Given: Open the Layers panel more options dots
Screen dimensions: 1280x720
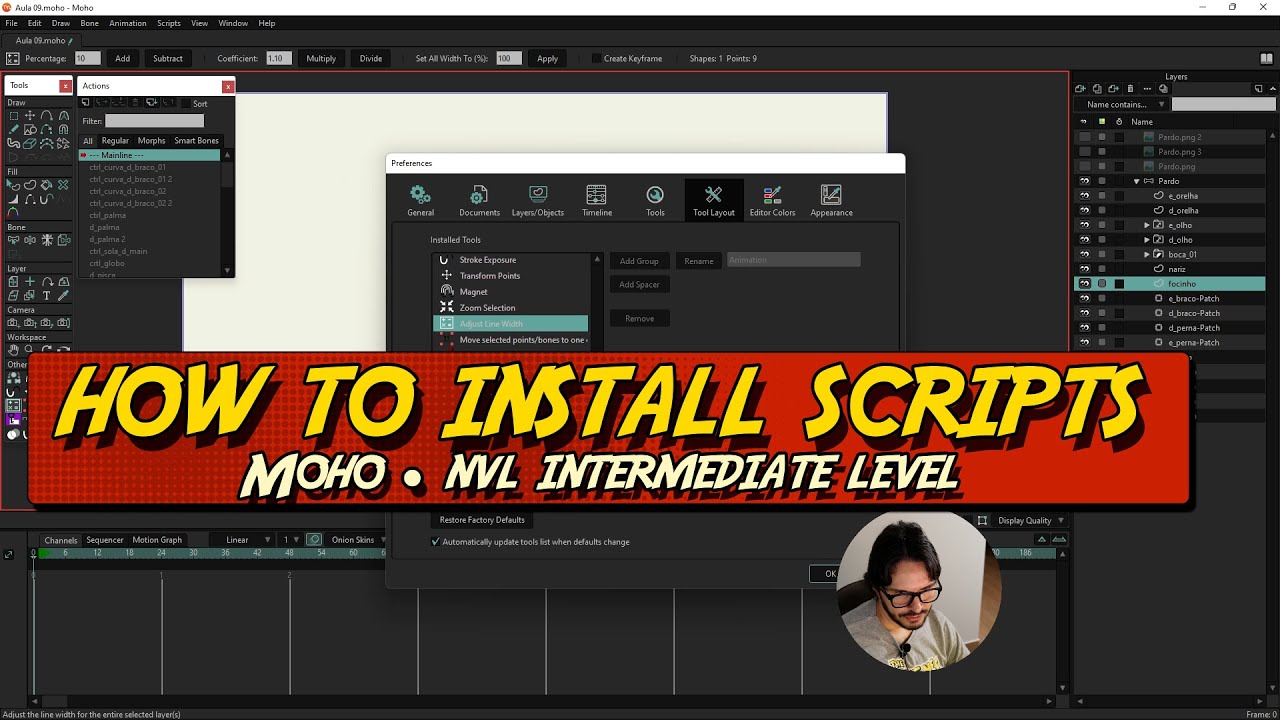Looking at the screenshot, I should pyautogui.click(x=1147, y=89).
